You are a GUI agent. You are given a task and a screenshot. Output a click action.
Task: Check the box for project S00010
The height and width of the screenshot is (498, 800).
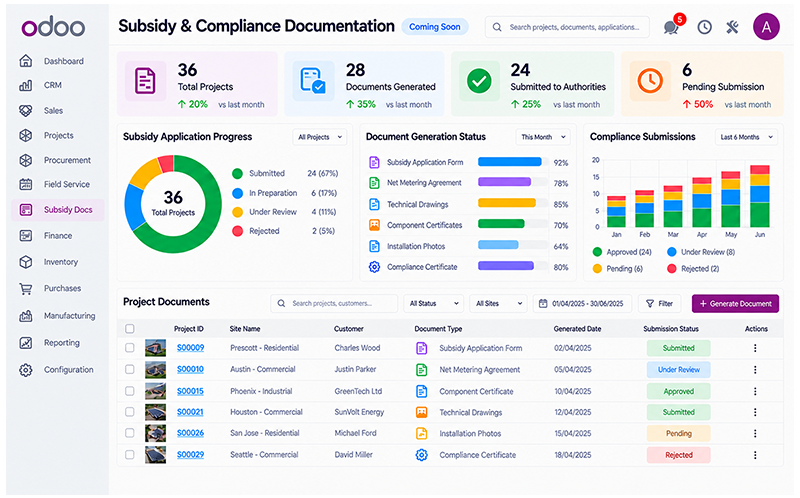[130, 369]
